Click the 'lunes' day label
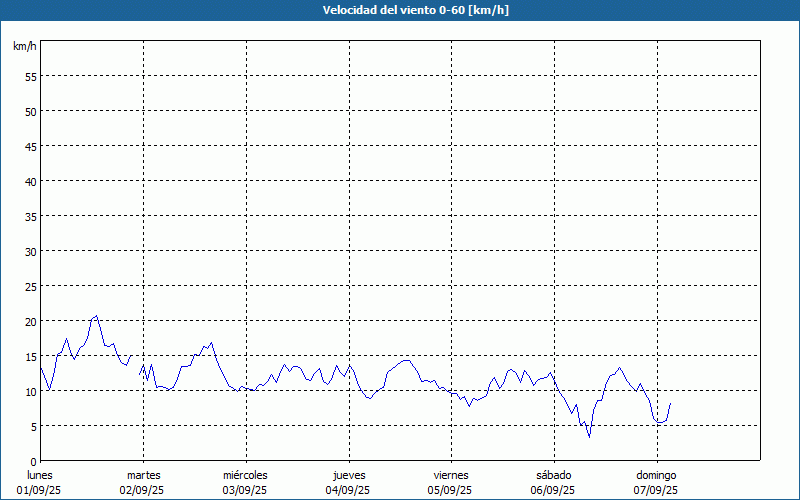 tap(40, 475)
